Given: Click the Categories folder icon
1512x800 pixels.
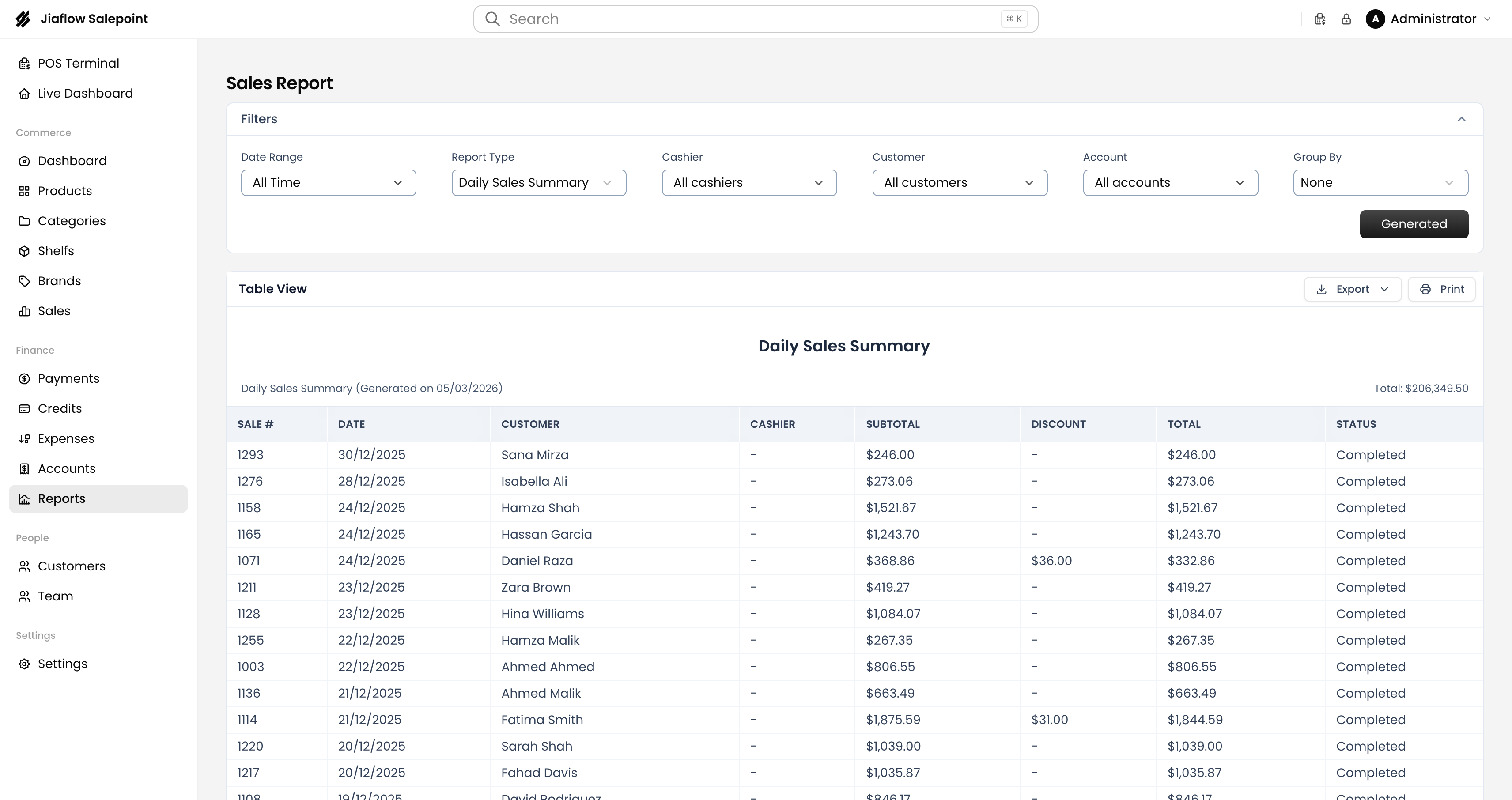Looking at the screenshot, I should pyautogui.click(x=24, y=221).
